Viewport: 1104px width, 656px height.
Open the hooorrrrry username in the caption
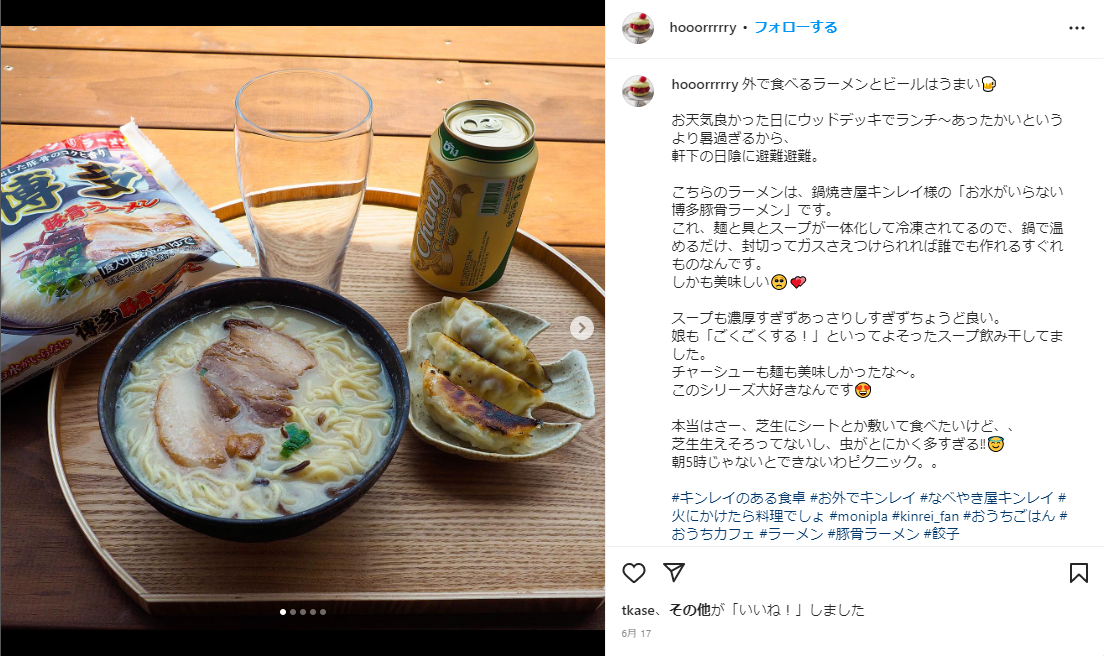click(x=705, y=84)
